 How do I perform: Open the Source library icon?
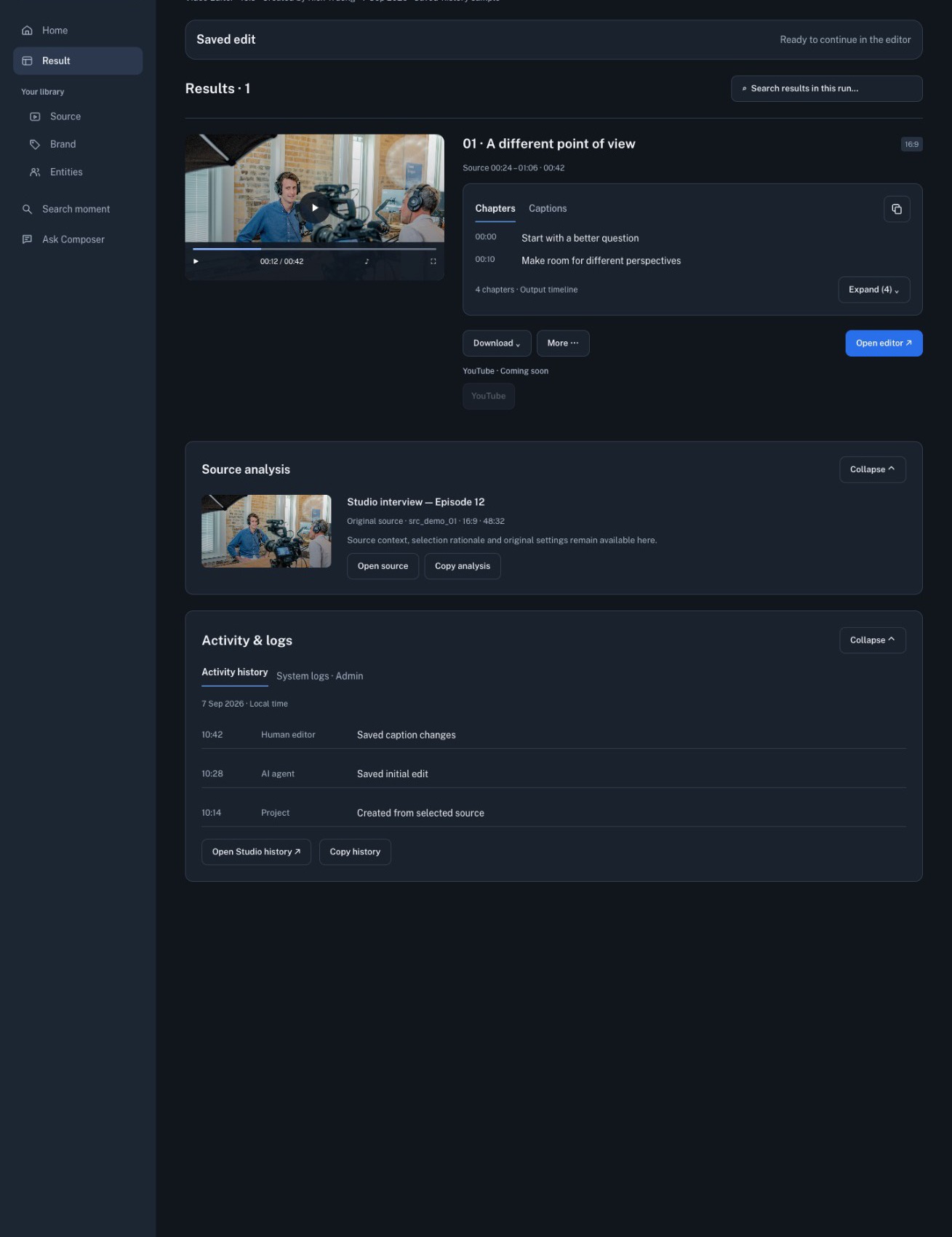[x=35, y=116]
